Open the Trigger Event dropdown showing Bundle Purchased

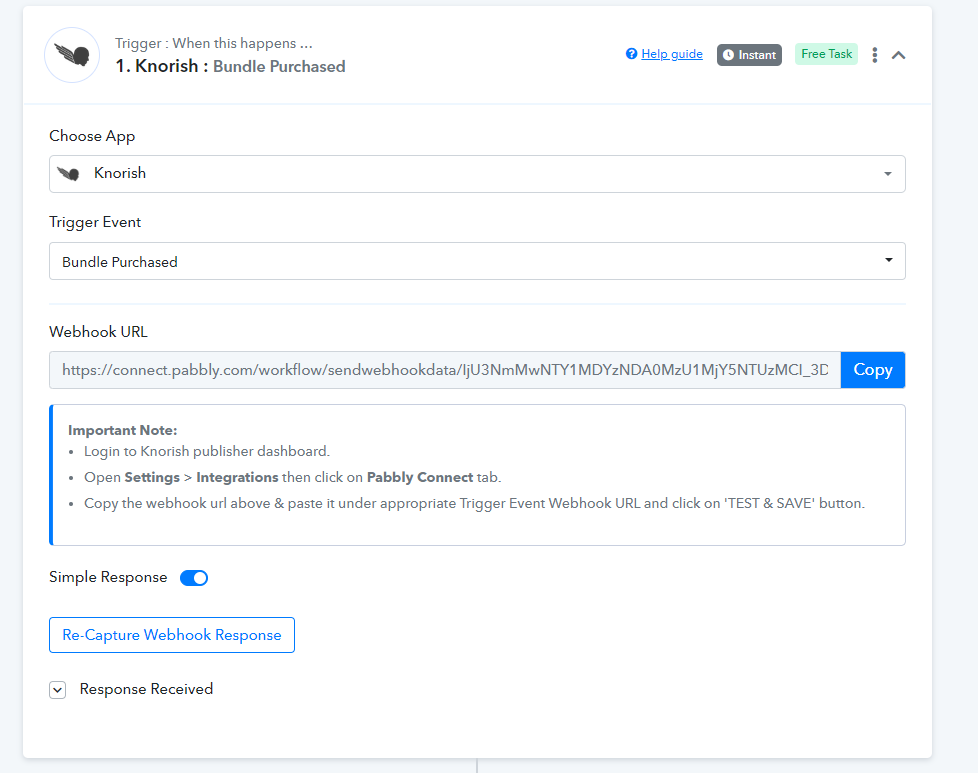tap(477, 261)
